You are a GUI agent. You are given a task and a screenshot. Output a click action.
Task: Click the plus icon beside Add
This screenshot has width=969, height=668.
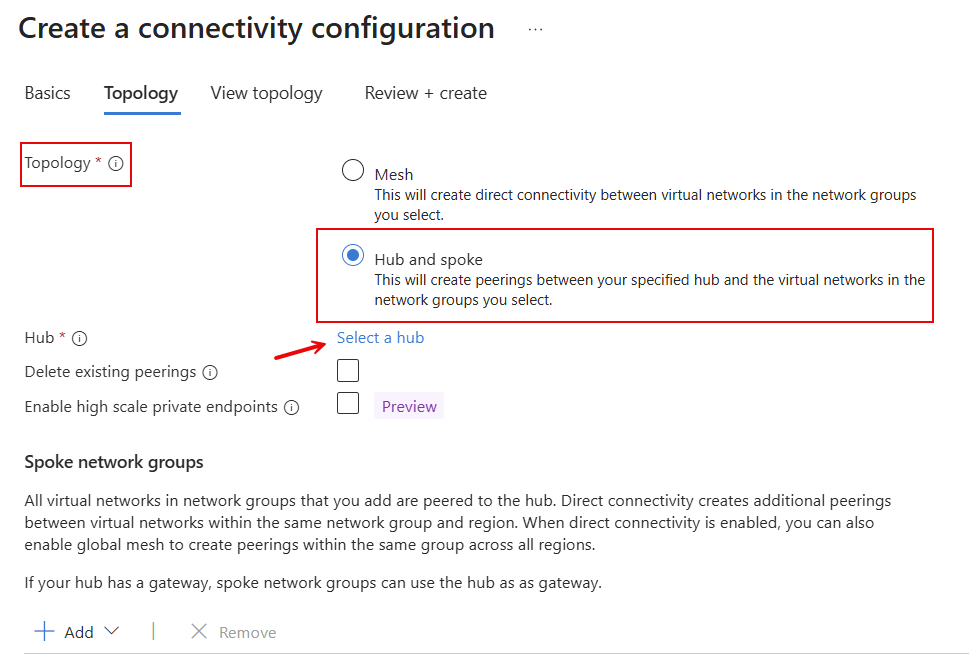[x=44, y=631]
